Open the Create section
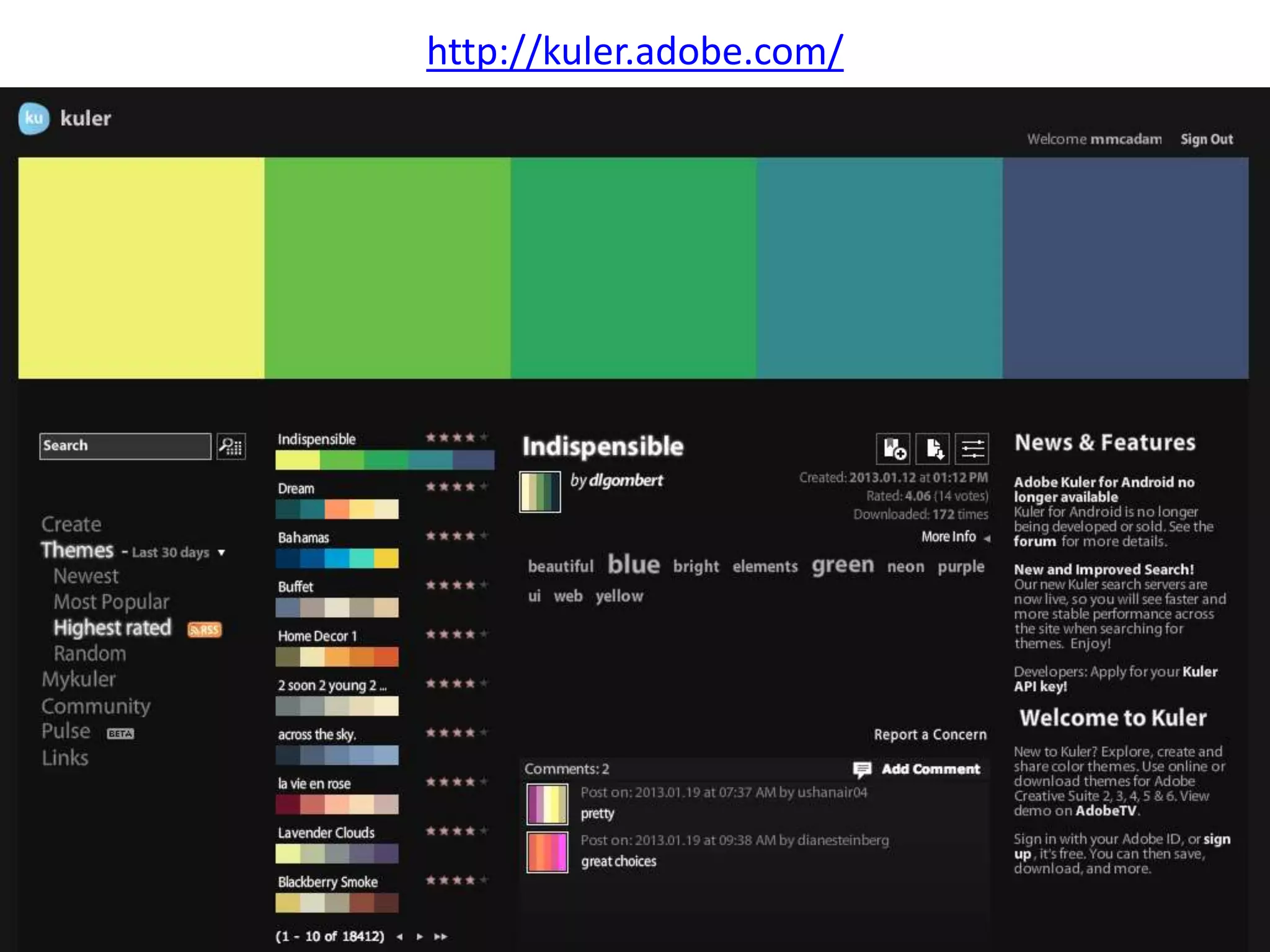Screen dimensions: 1270x952 [x=71, y=524]
